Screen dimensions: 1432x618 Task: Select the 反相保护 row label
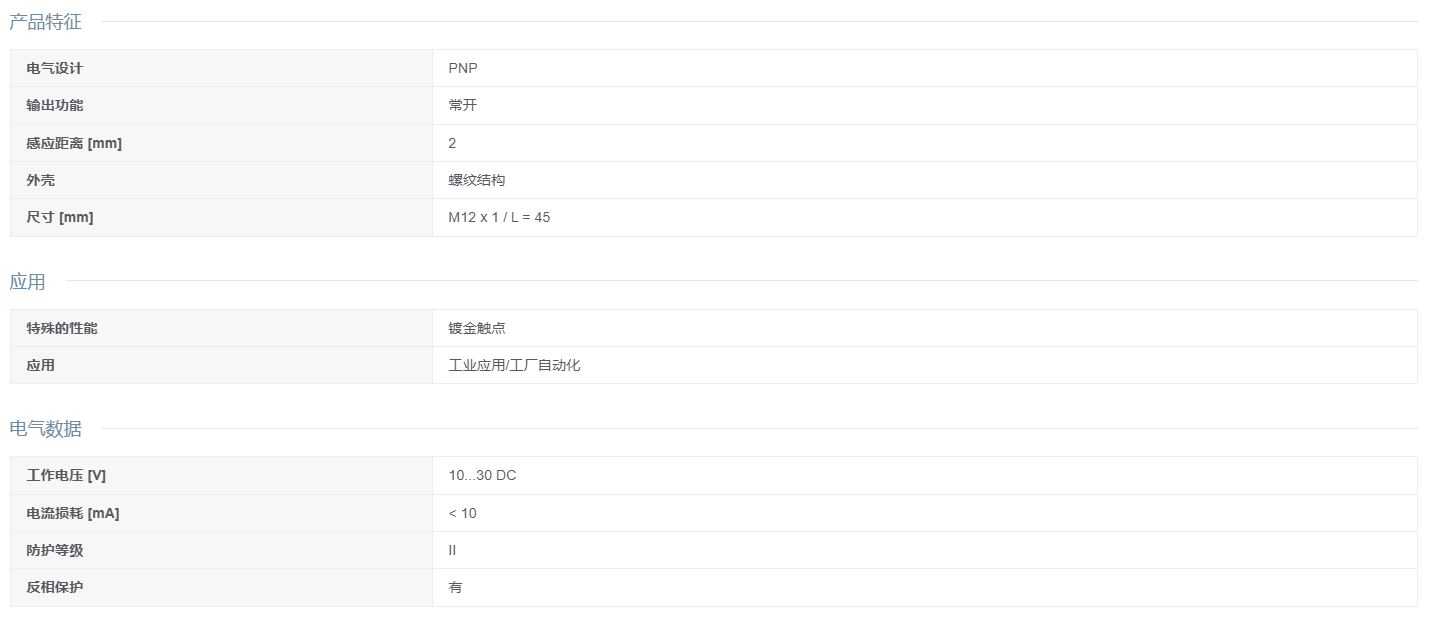coord(55,587)
